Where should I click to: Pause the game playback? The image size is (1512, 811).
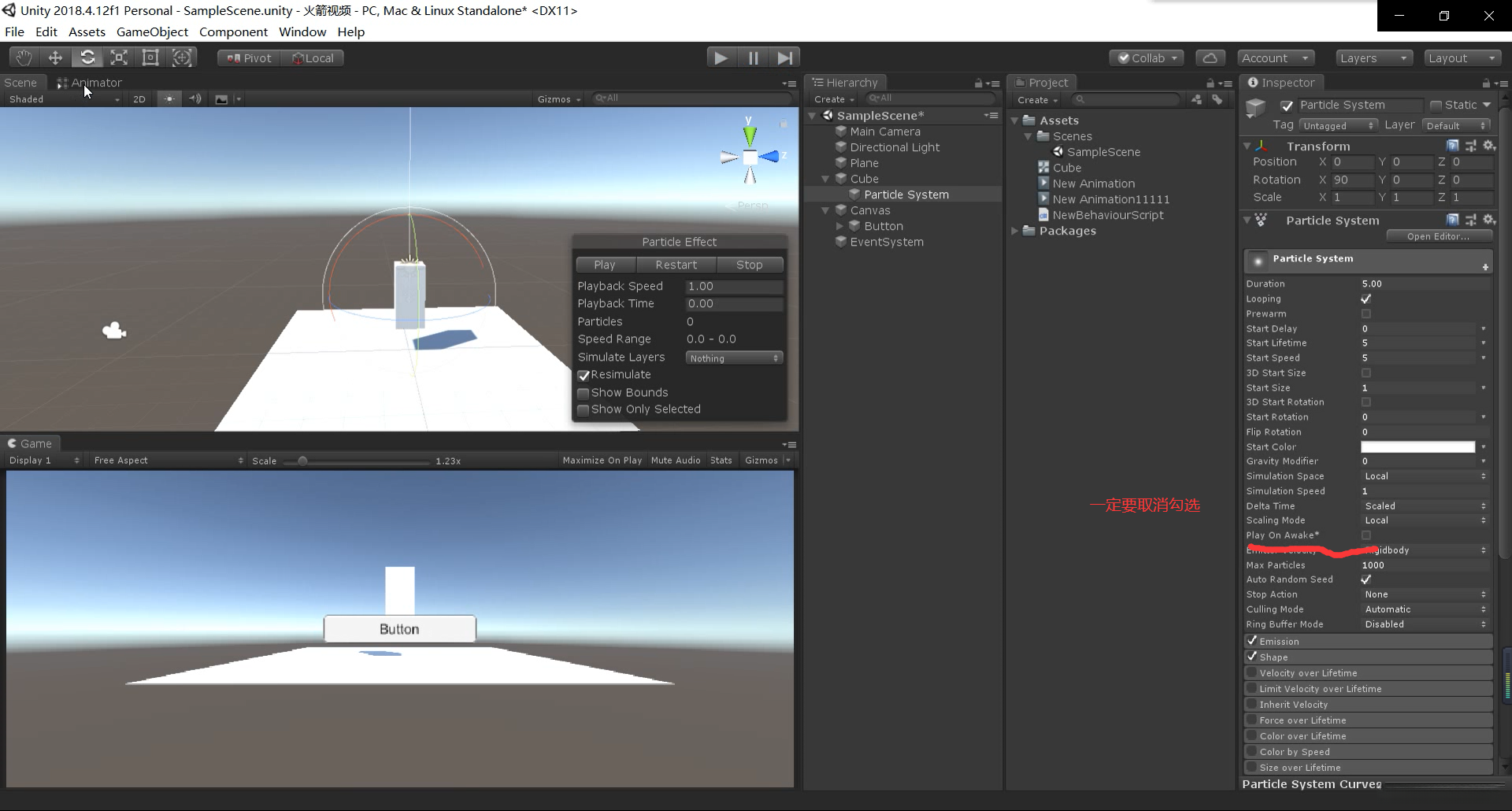point(753,57)
